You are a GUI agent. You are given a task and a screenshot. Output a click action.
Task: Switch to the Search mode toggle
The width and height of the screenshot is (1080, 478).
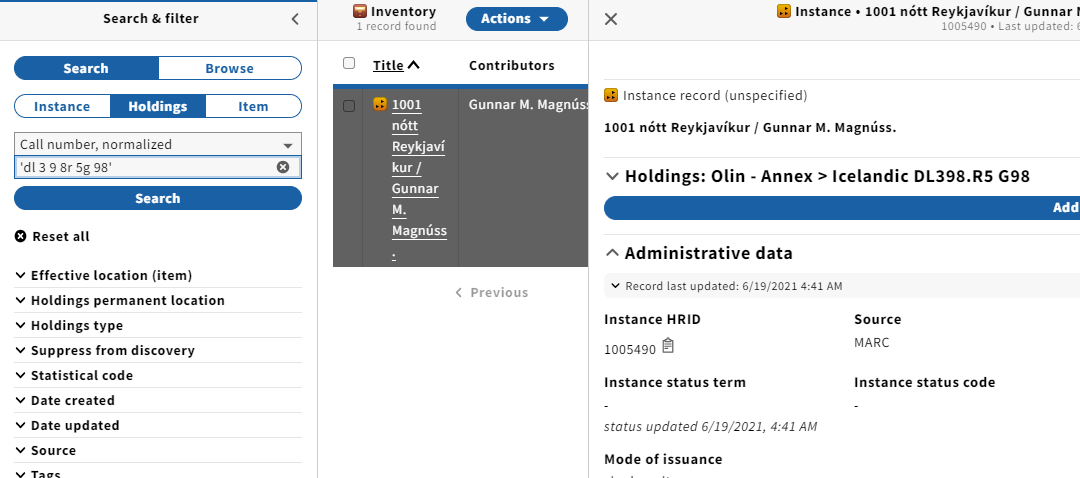(x=86, y=68)
